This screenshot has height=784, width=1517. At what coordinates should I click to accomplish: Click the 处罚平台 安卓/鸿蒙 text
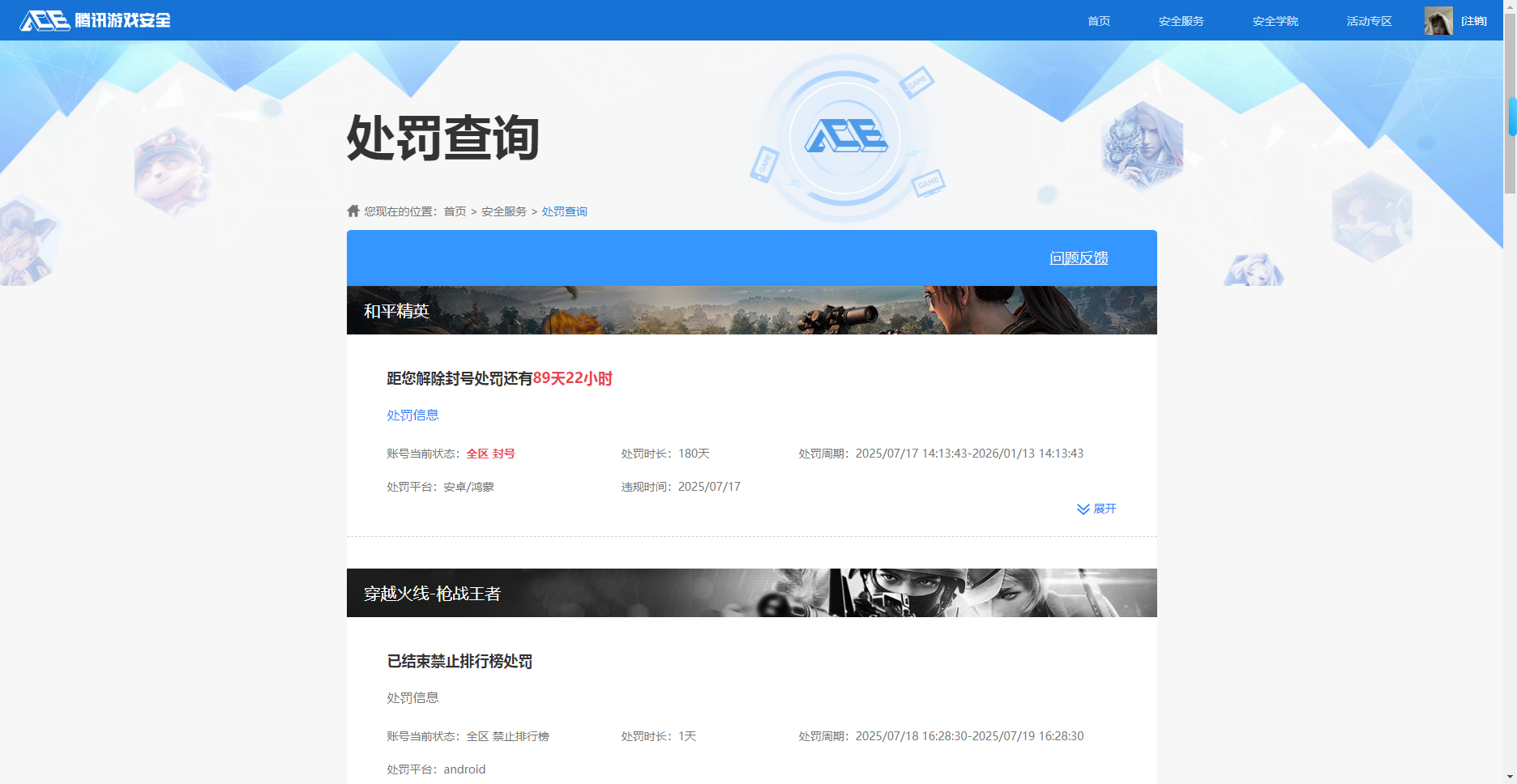coord(440,487)
